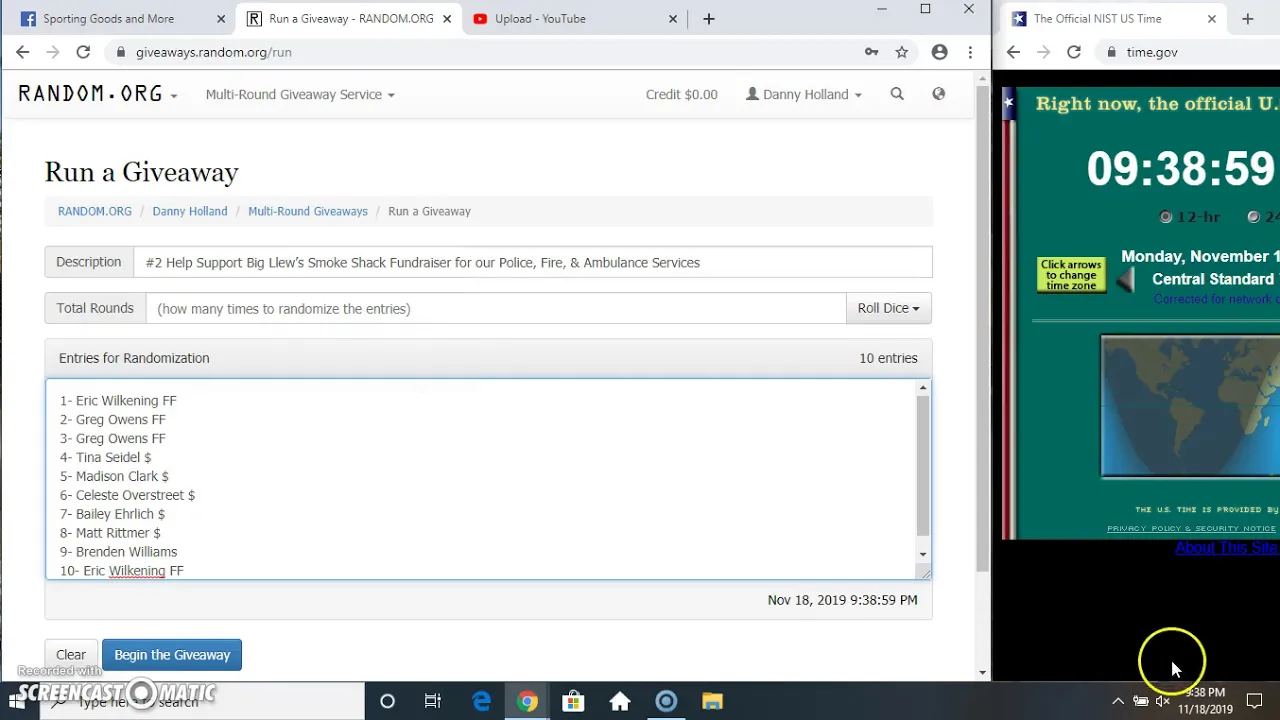Image resolution: width=1280 pixels, height=720 pixels.
Task: Expand the RANDOM.ORG logo dropdown
Action: pos(98,94)
